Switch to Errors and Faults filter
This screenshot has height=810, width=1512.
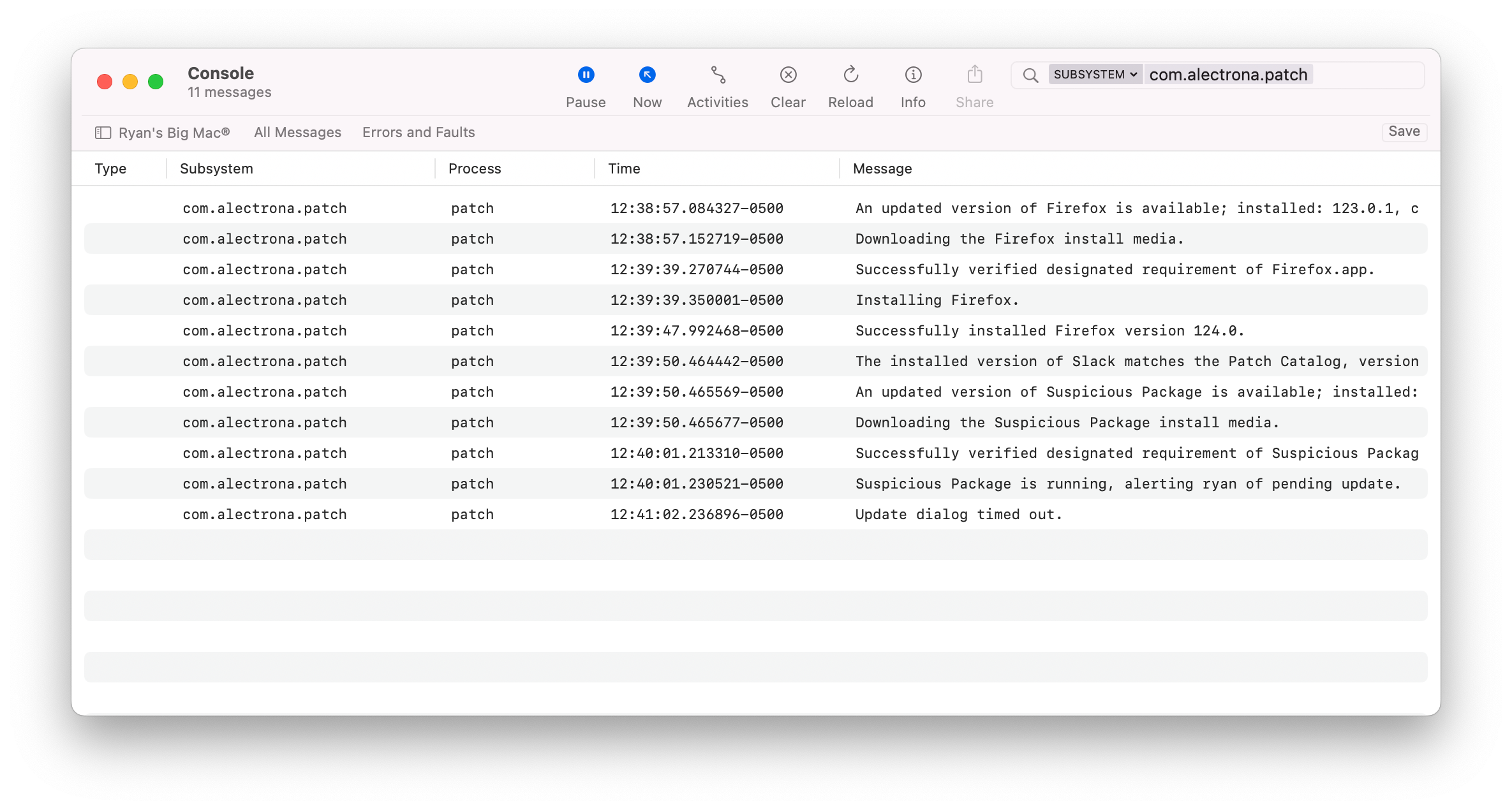click(419, 133)
